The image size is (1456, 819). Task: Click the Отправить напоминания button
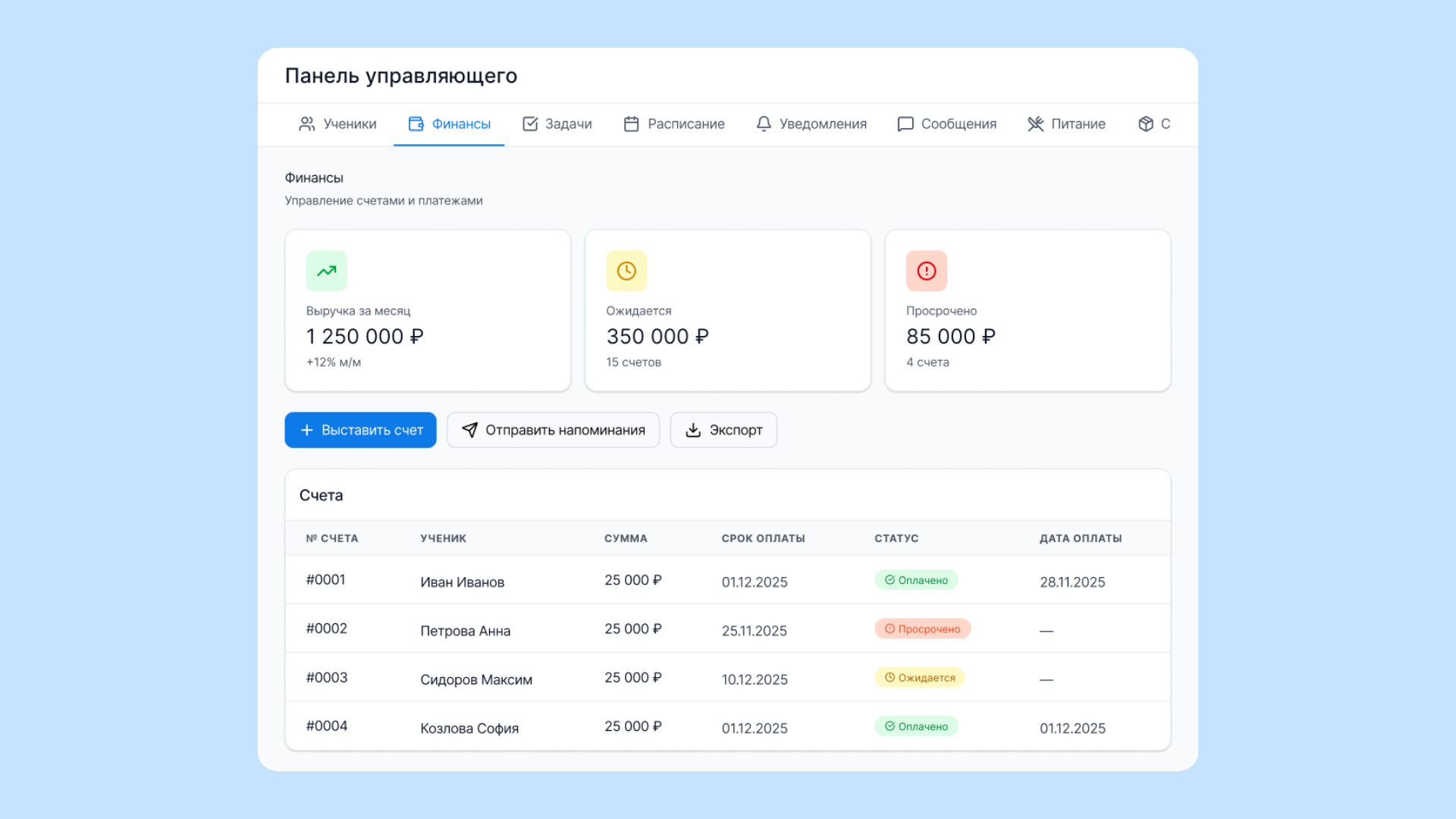point(553,430)
